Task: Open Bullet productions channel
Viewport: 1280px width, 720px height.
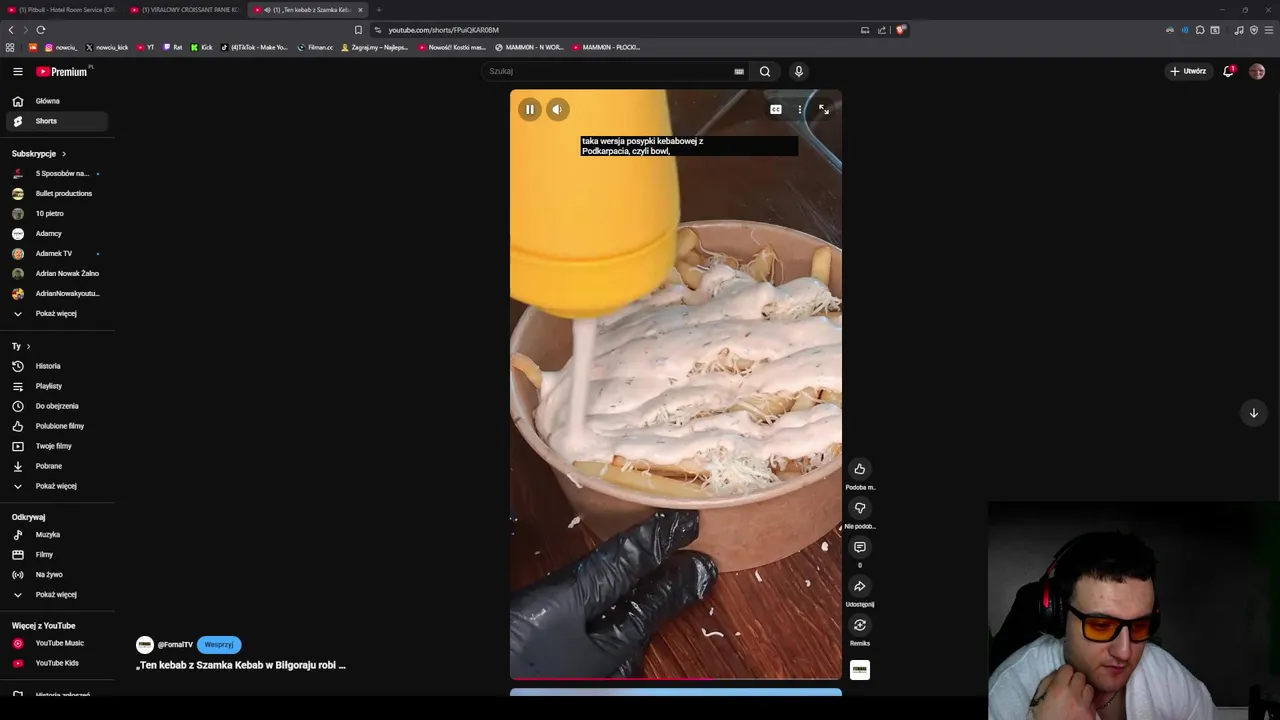Action: 57,194
